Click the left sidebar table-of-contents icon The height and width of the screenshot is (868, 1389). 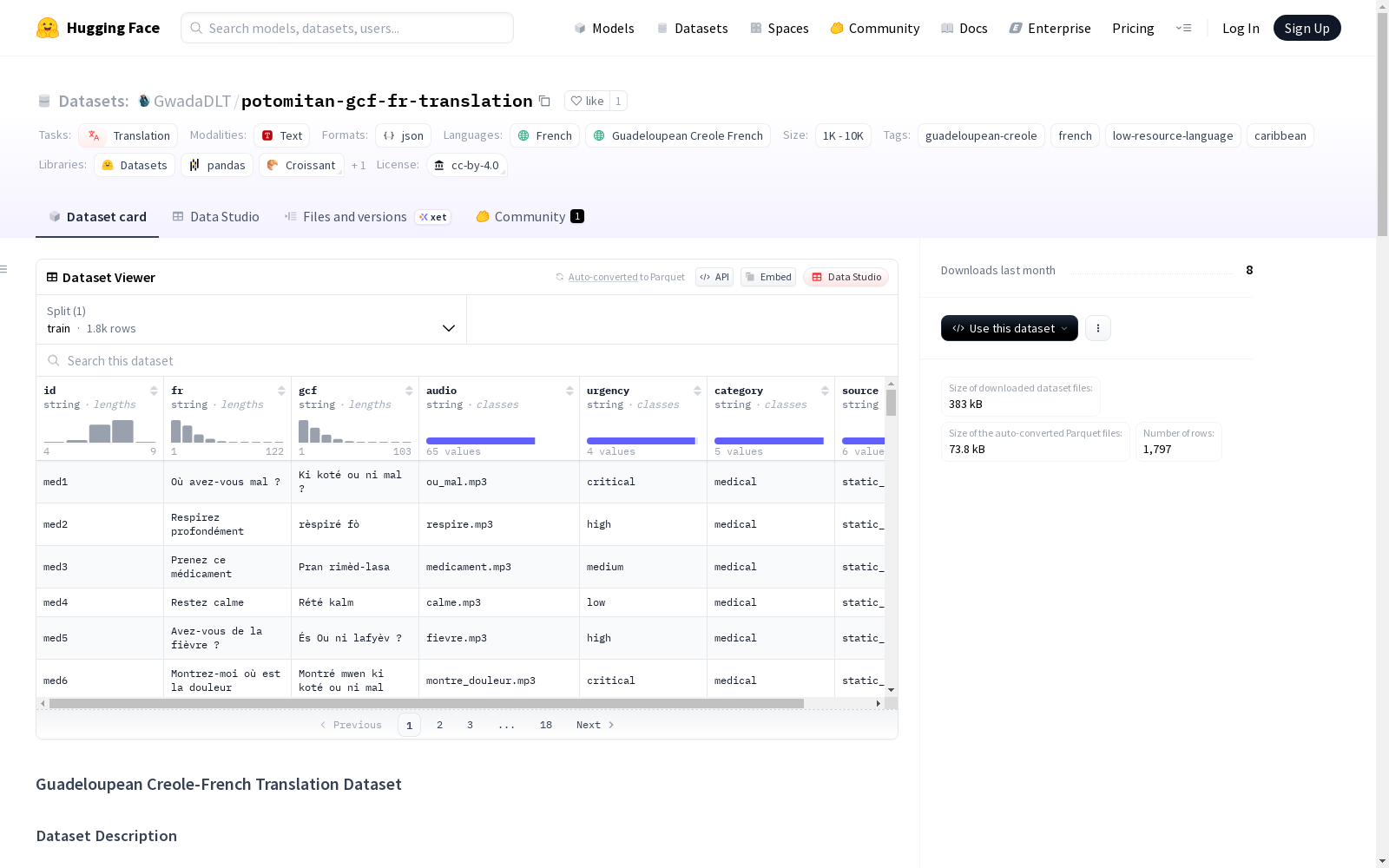point(4,269)
